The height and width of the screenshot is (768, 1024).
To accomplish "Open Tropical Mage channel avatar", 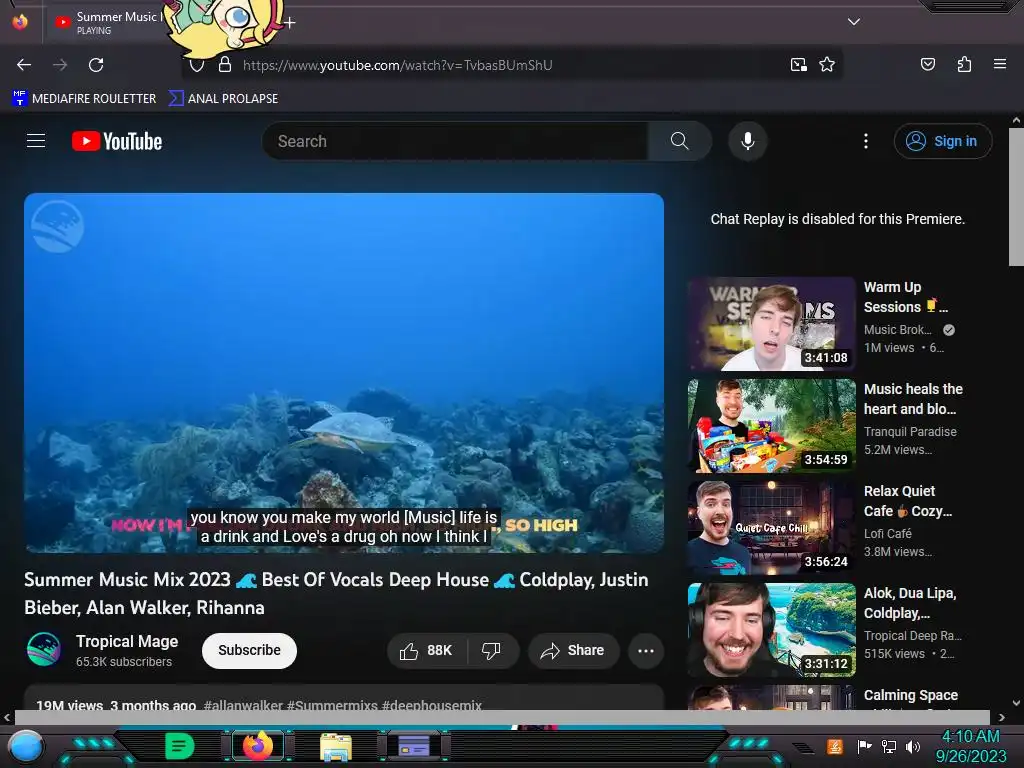I will [x=44, y=650].
